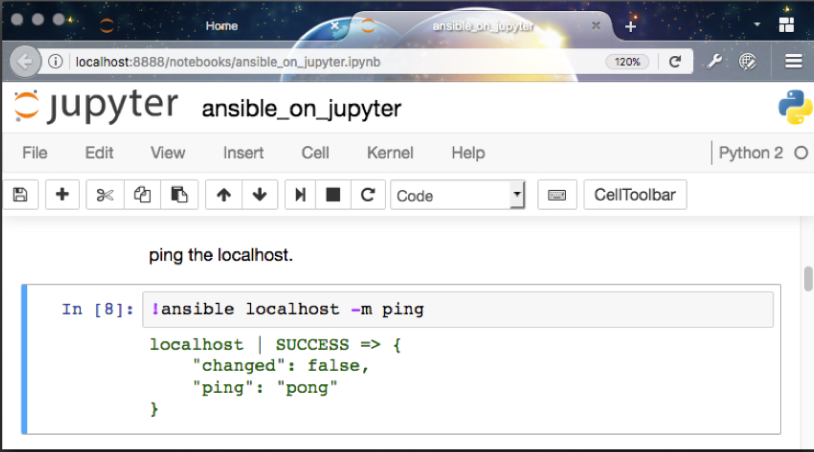Switch to the Home browser tab
The image size is (814, 452).
coord(221,26)
